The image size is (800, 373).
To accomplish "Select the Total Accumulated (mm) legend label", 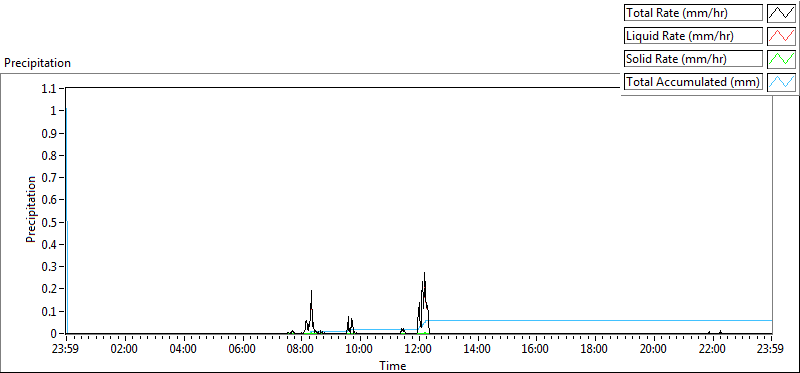I will (x=693, y=82).
